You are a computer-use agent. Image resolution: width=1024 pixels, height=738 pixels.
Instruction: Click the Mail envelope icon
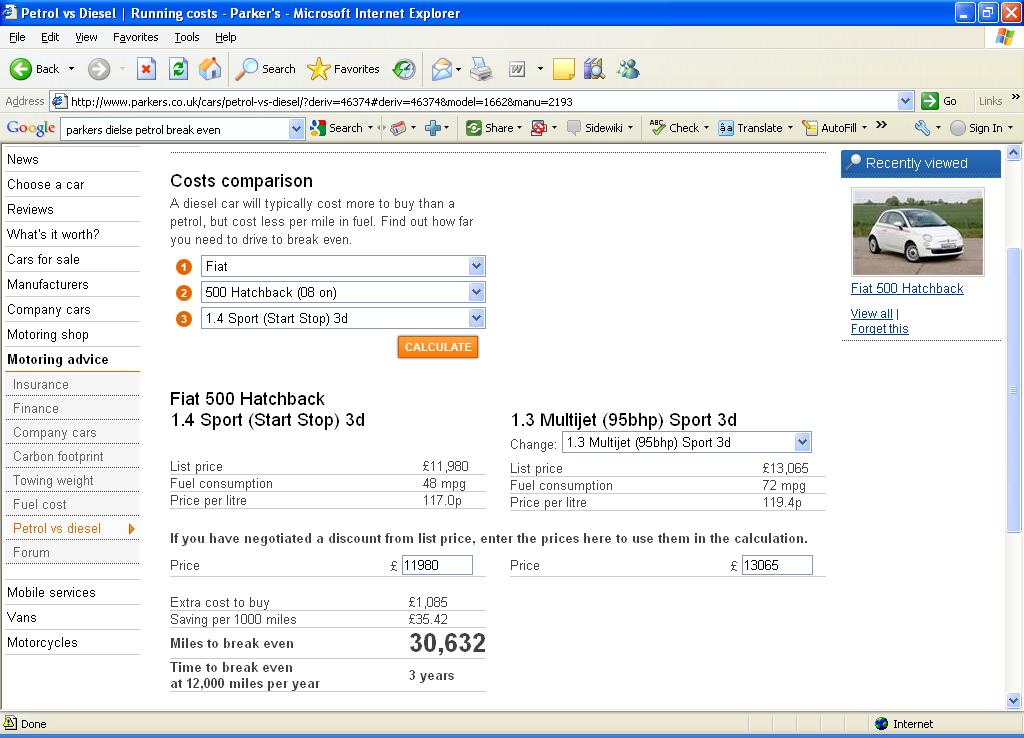pyautogui.click(x=442, y=69)
